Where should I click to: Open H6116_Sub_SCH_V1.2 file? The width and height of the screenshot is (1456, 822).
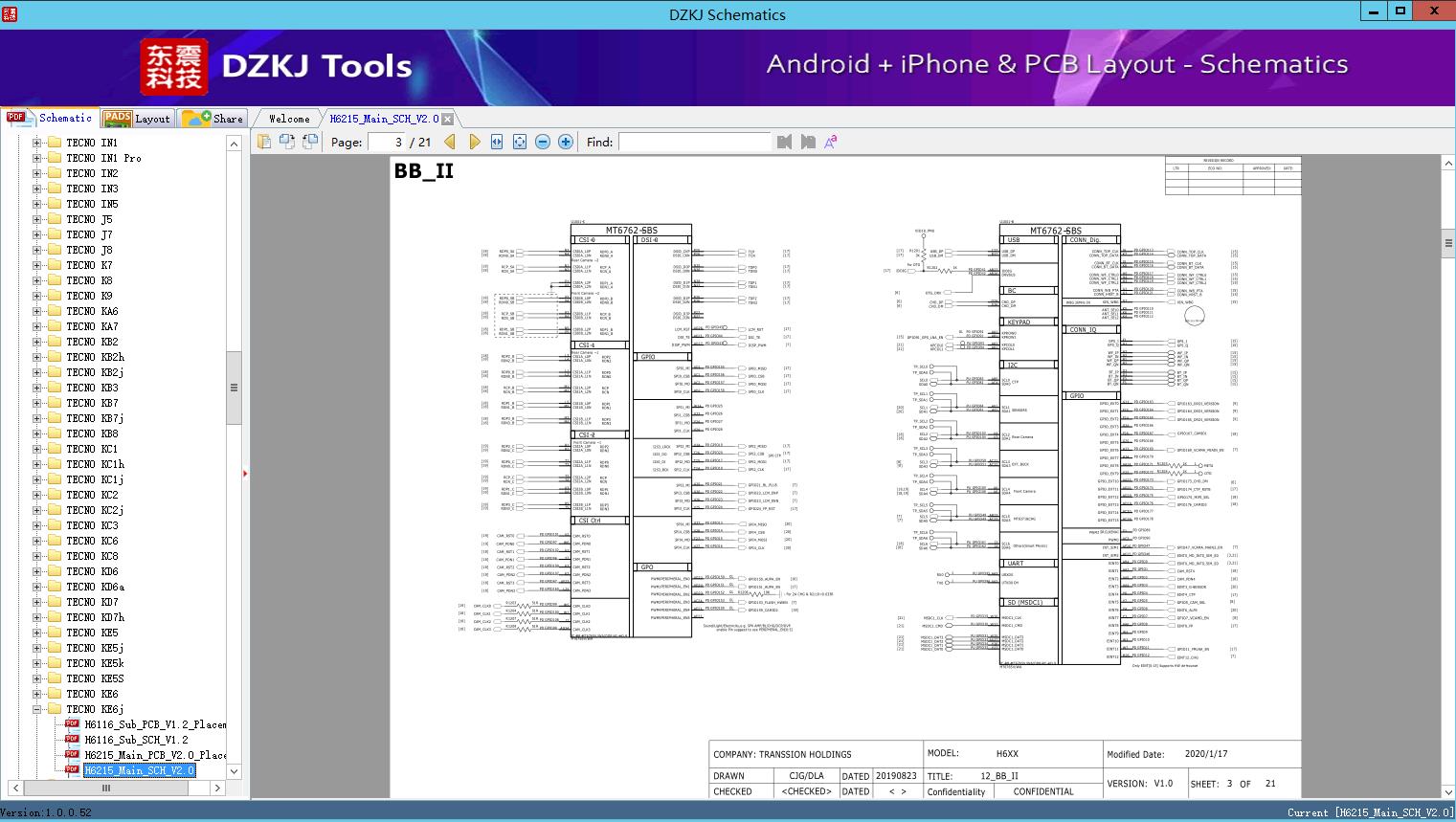pyautogui.click(x=136, y=740)
